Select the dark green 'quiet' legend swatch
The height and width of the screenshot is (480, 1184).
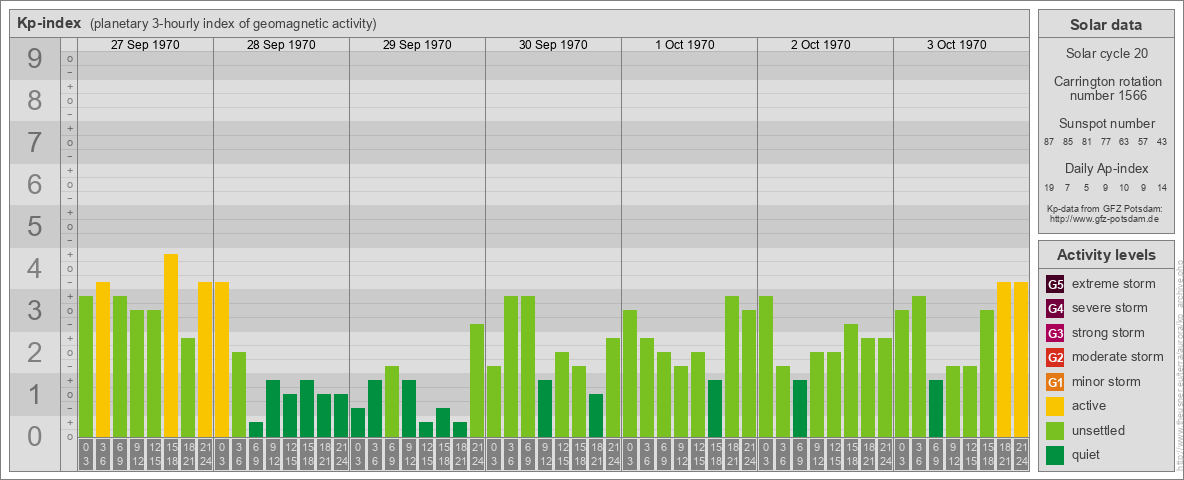tap(1055, 454)
